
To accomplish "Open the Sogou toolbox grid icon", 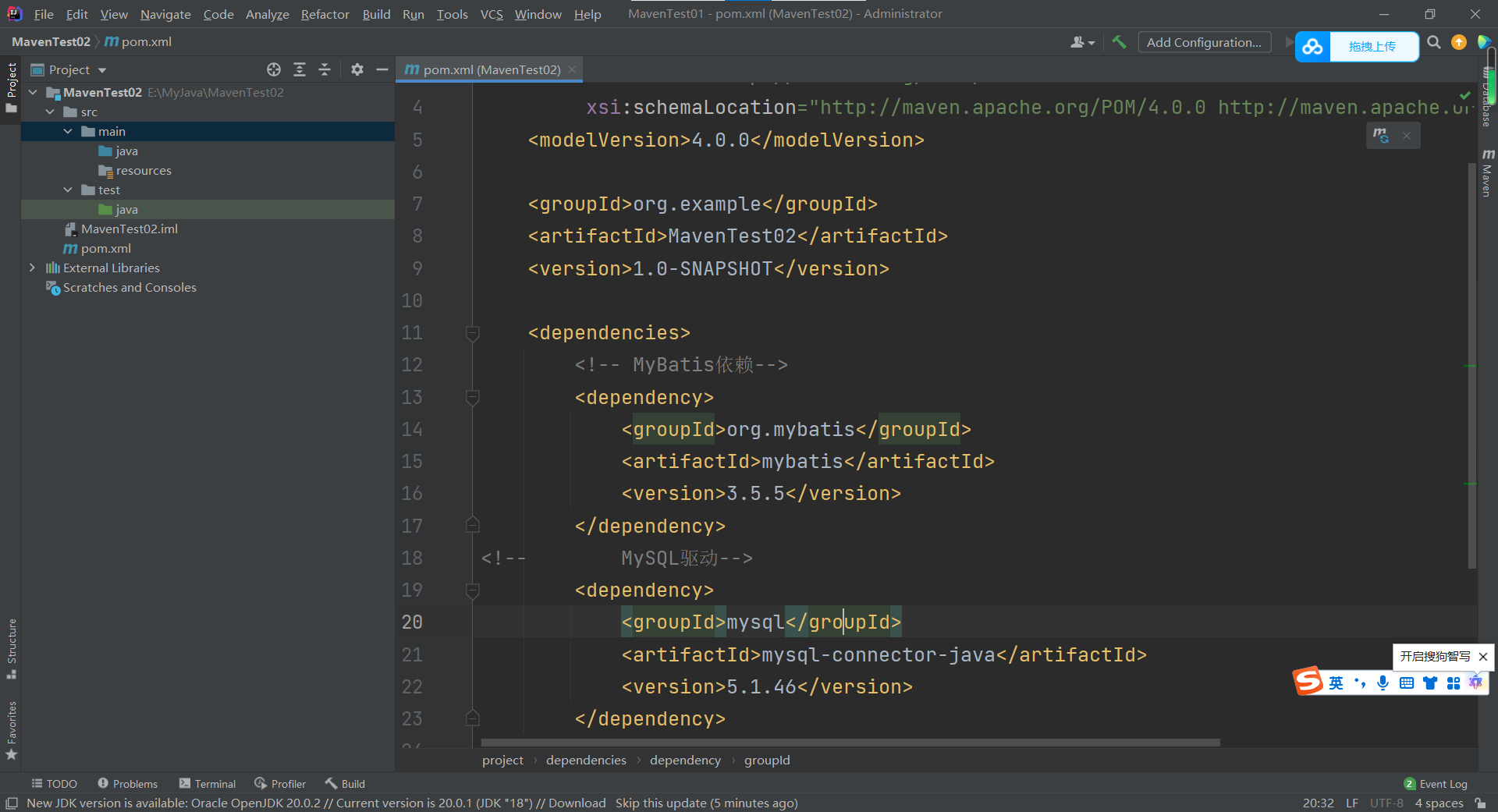I will coord(1454,683).
